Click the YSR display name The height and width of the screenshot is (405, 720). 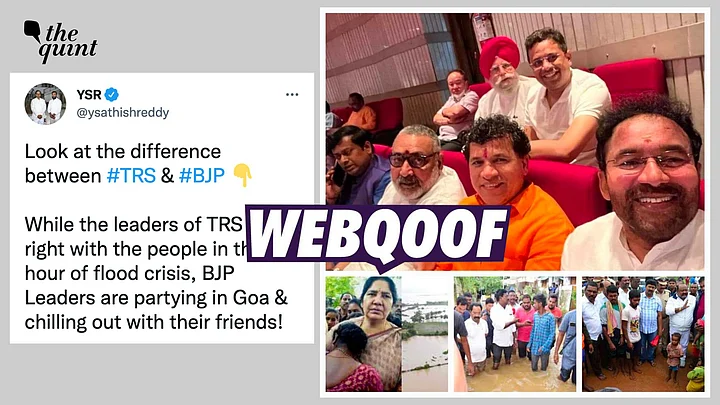point(89,95)
